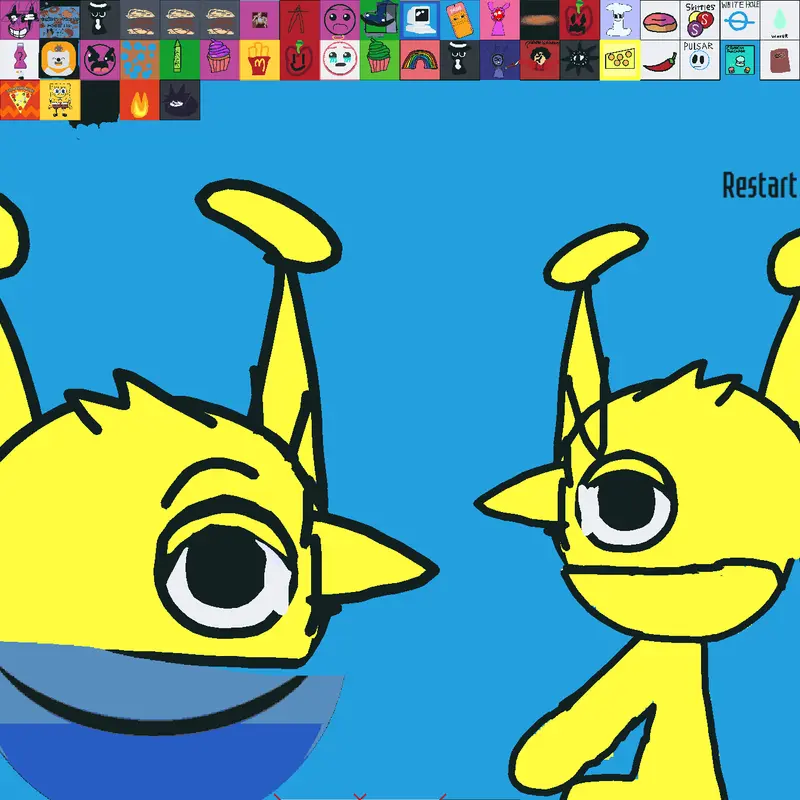Select the blue-spotted brown tile
Screen dimensions: 800x800
click(x=139, y=60)
